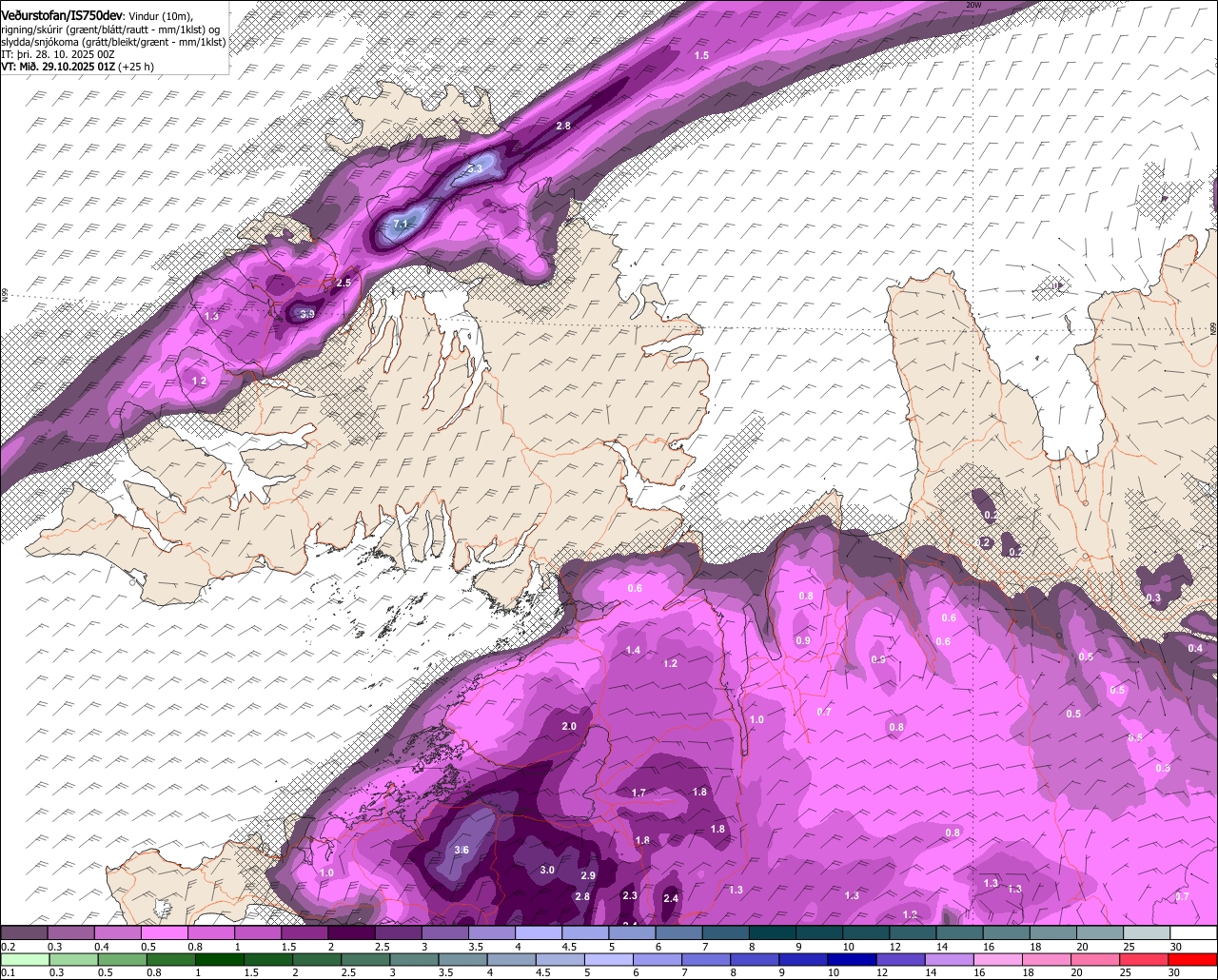Click the 3.9 precipitation value label

[x=306, y=314]
